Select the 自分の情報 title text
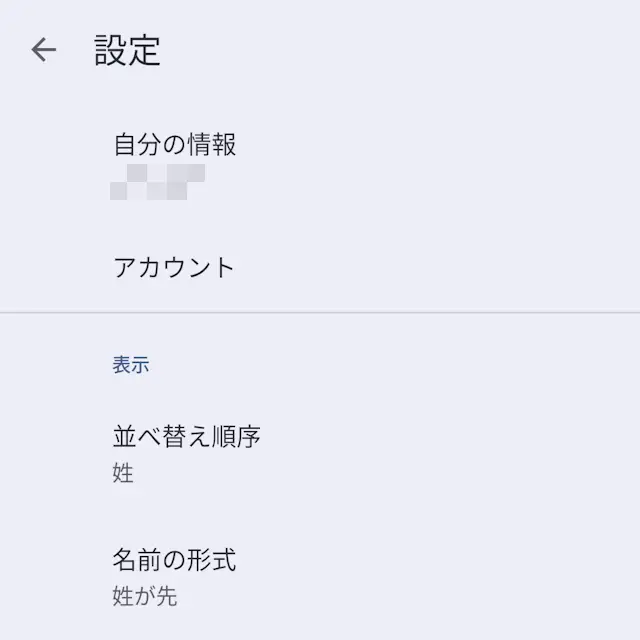Viewport: 640px width, 640px height. 175,145
